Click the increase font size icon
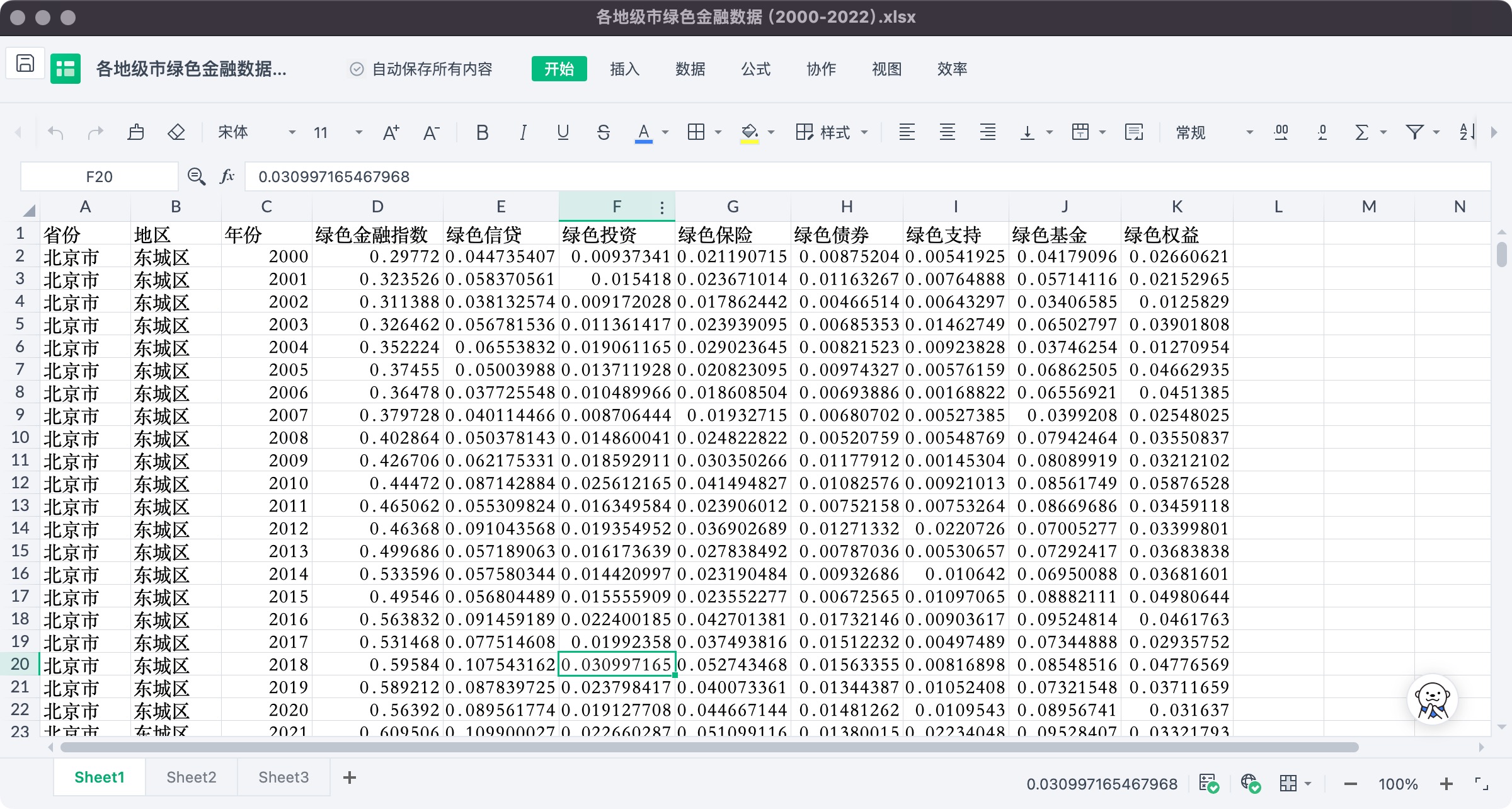 click(391, 132)
